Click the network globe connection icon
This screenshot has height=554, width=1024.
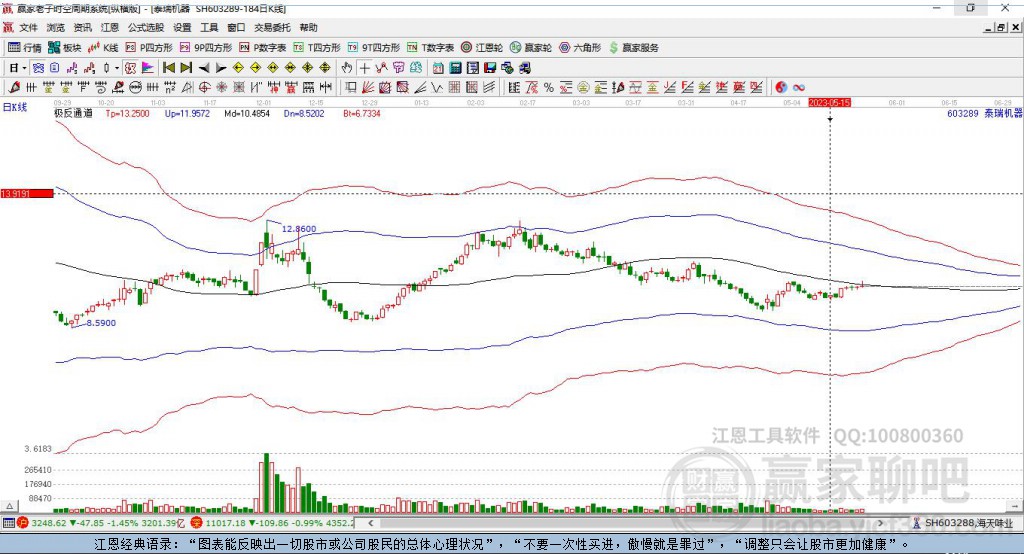pos(507,68)
